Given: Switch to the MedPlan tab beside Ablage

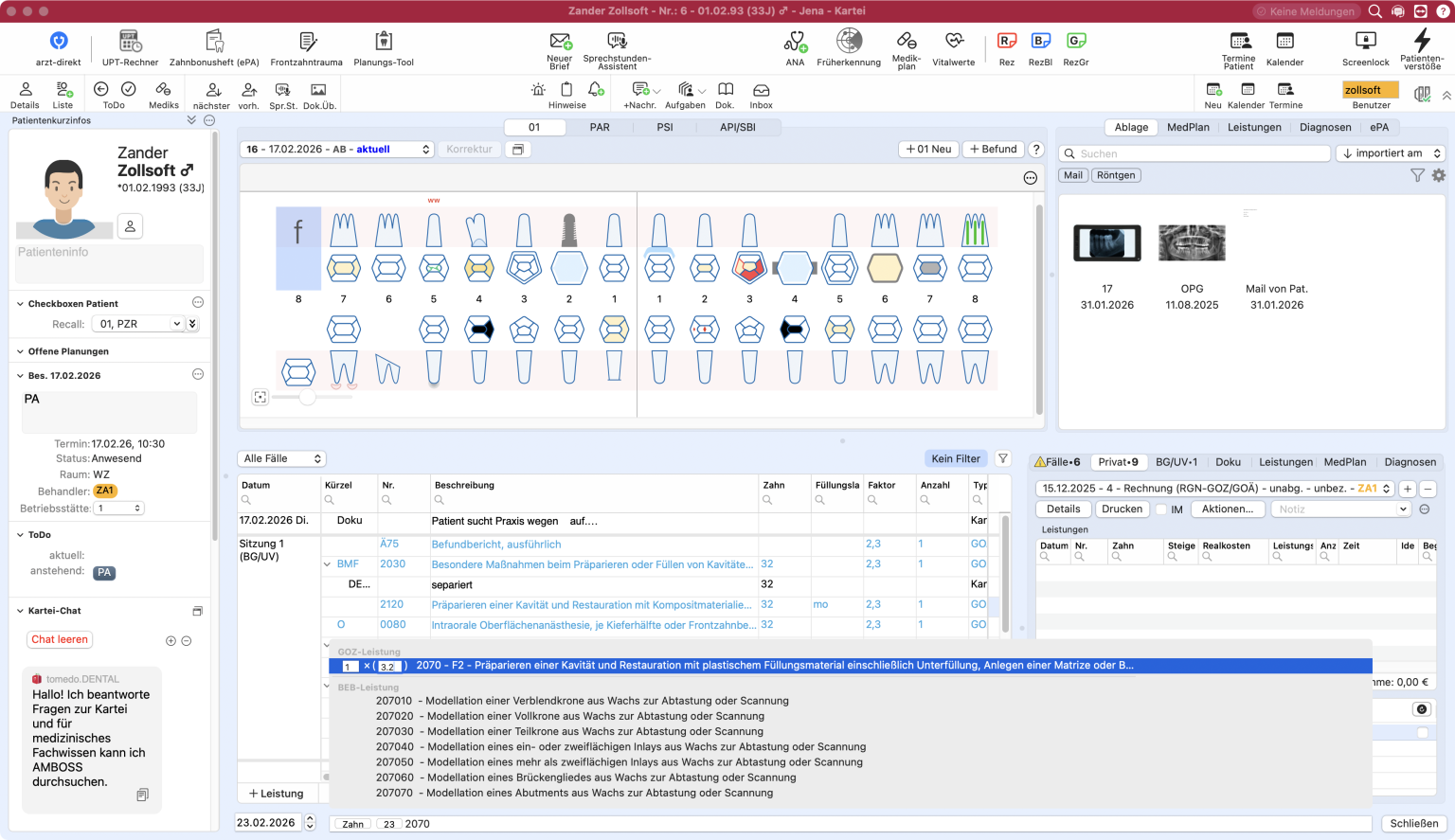Looking at the screenshot, I should pyautogui.click(x=1188, y=127).
